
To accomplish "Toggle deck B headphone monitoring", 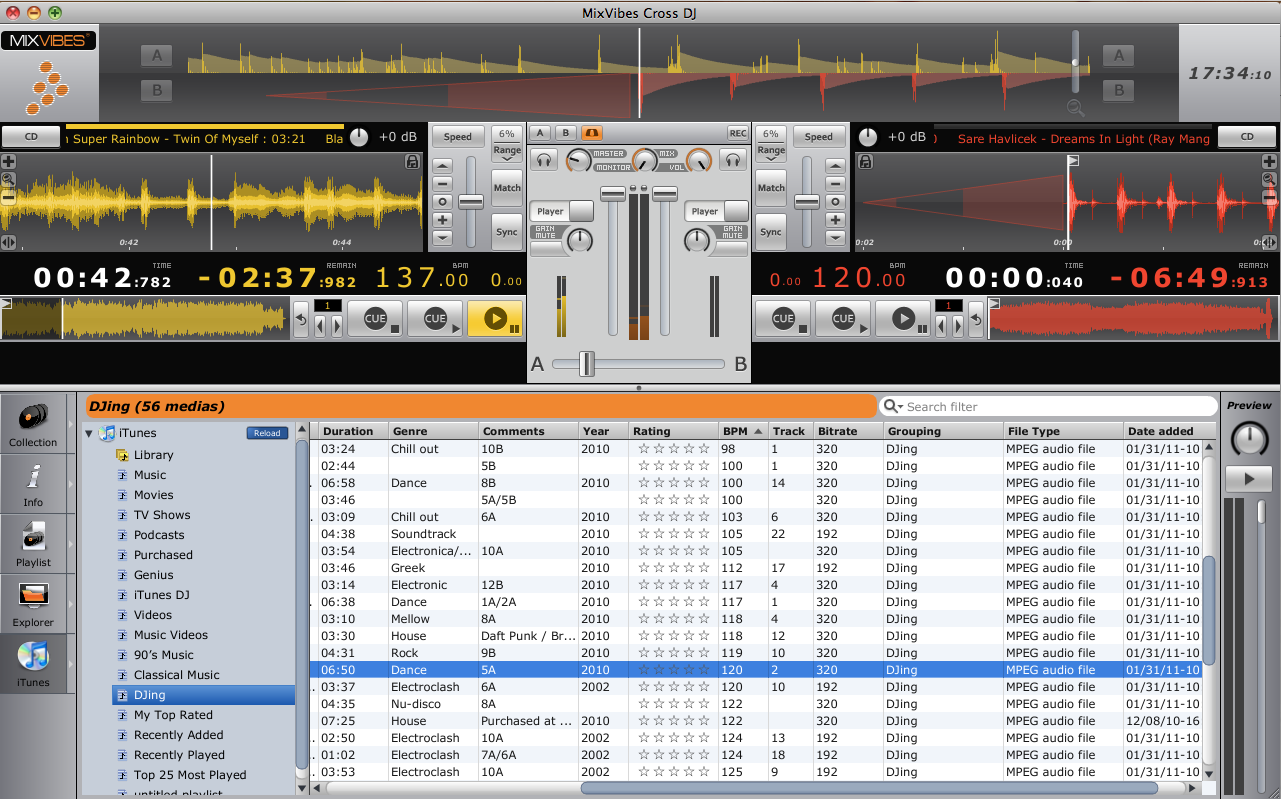I will click(x=733, y=159).
